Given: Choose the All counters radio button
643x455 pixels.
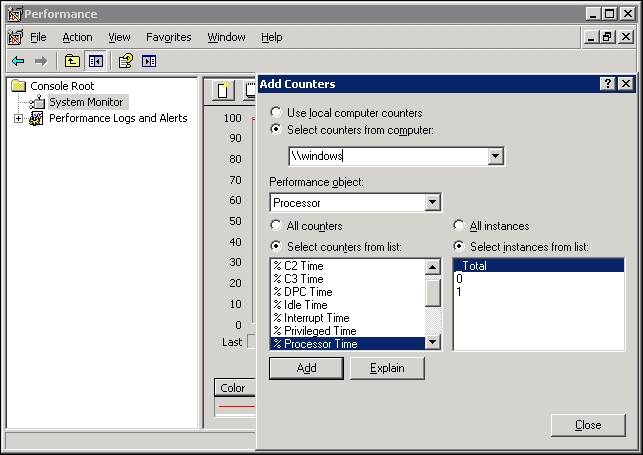Looking at the screenshot, I should pos(277,226).
